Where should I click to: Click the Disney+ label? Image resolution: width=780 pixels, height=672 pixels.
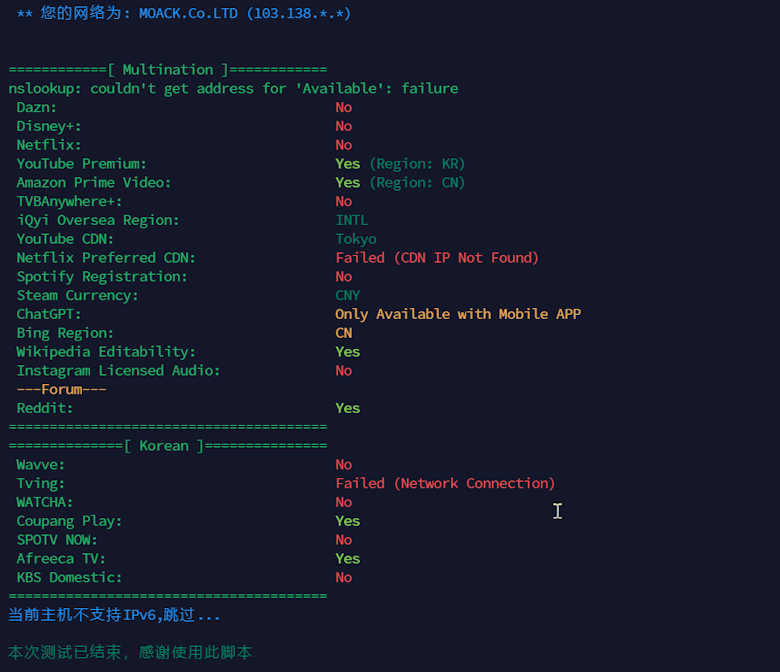49,126
